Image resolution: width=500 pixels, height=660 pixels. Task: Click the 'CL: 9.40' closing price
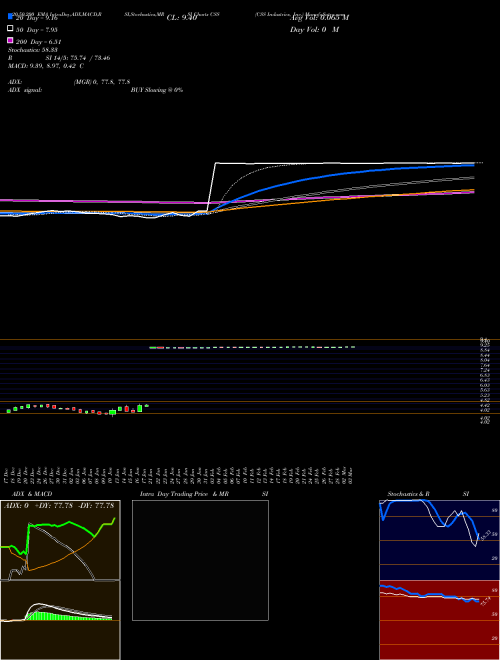click(182, 18)
